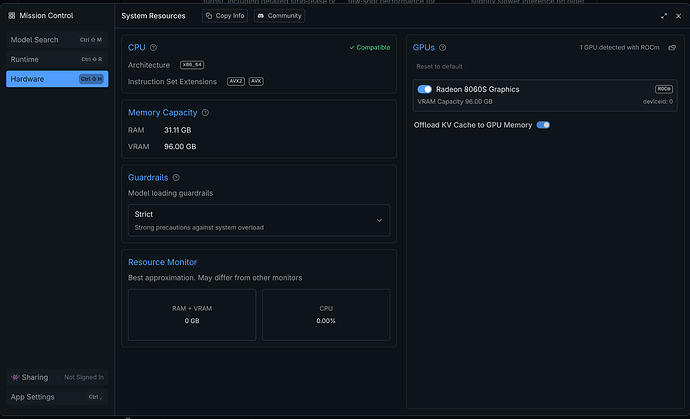This screenshot has height=419, width=690.
Task: Open the GPU detection popout icon
Action: [672, 48]
